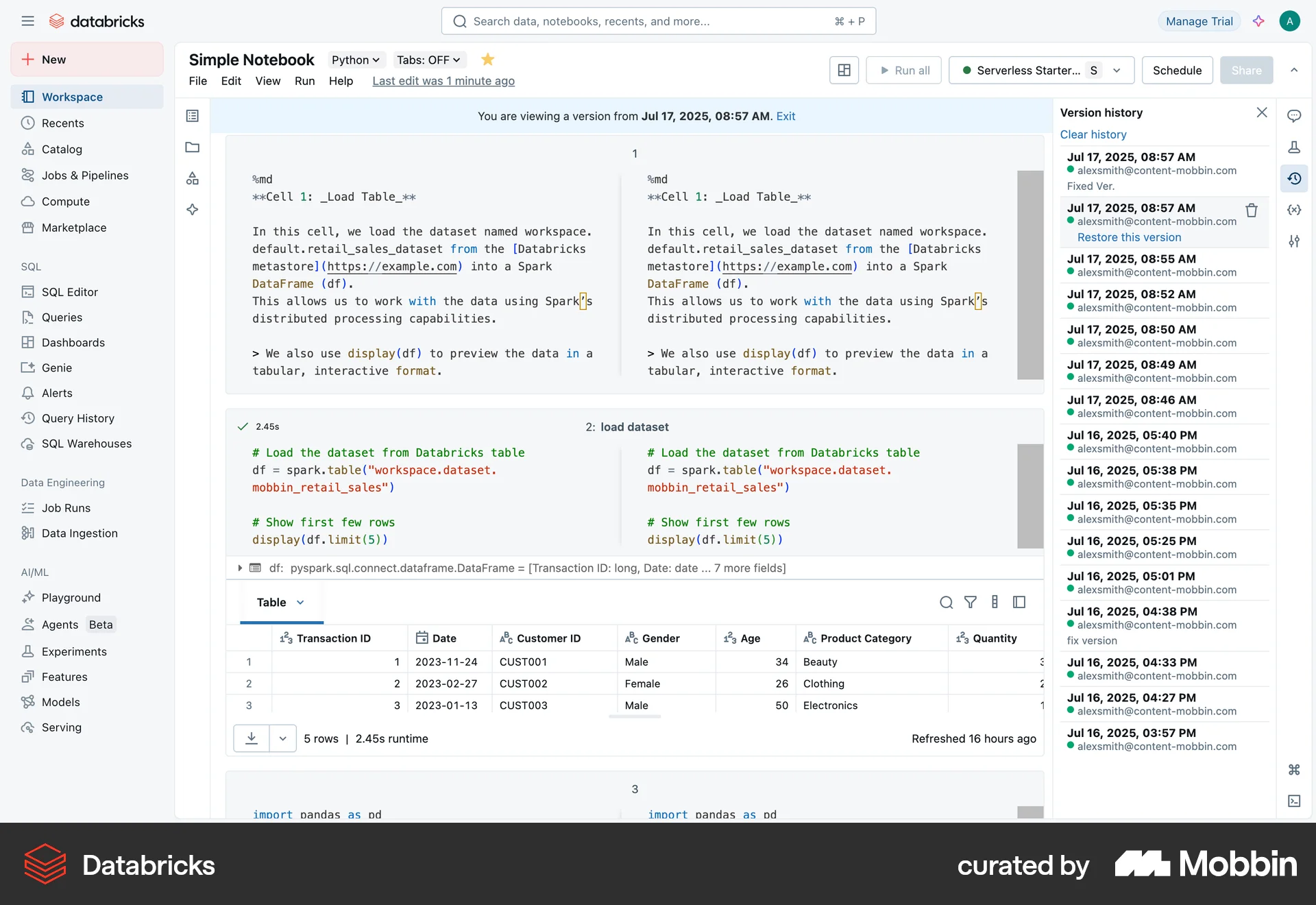Viewport: 1316px width, 905px height.
Task: Select the version history clock icon
Action: pyautogui.click(x=1295, y=178)
